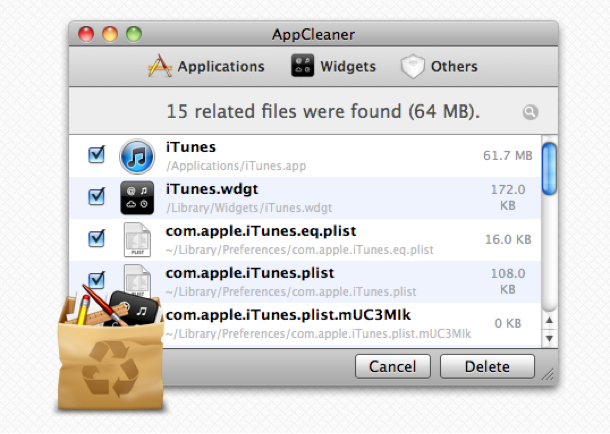610x434 pixels.
Task: Toggle the com.apple.iTunes.eq.plist checkbox
Action: tap(97, 239)
